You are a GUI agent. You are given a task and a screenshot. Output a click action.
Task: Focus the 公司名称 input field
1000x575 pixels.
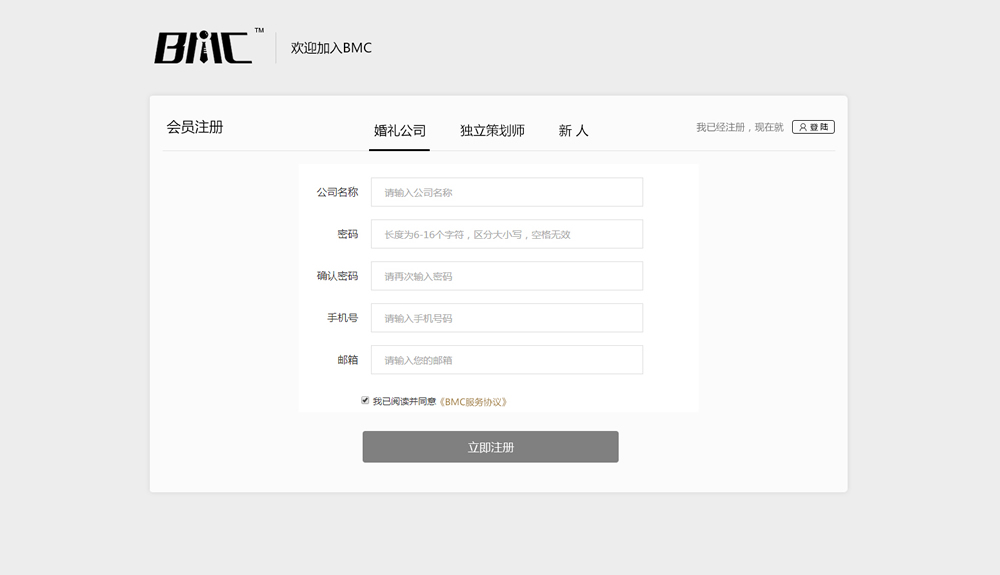pyautogui.click(x=506, y=192)
